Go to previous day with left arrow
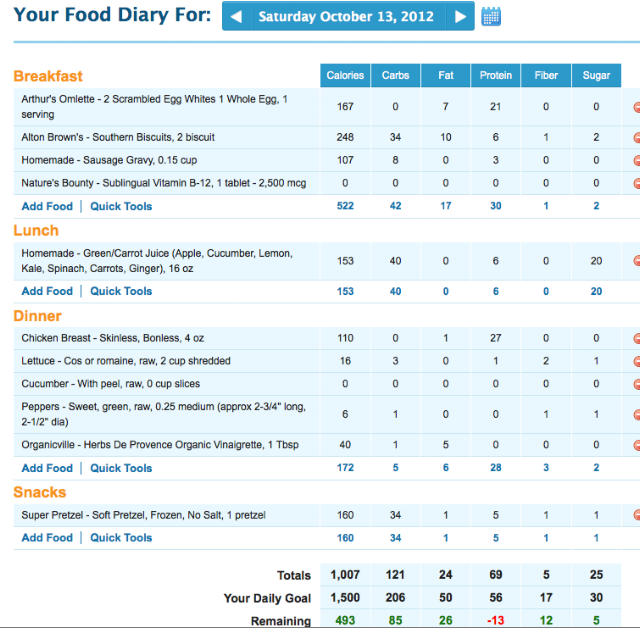Image resolution: width=640 pixels, height=628 pixels. pos(237,17)
